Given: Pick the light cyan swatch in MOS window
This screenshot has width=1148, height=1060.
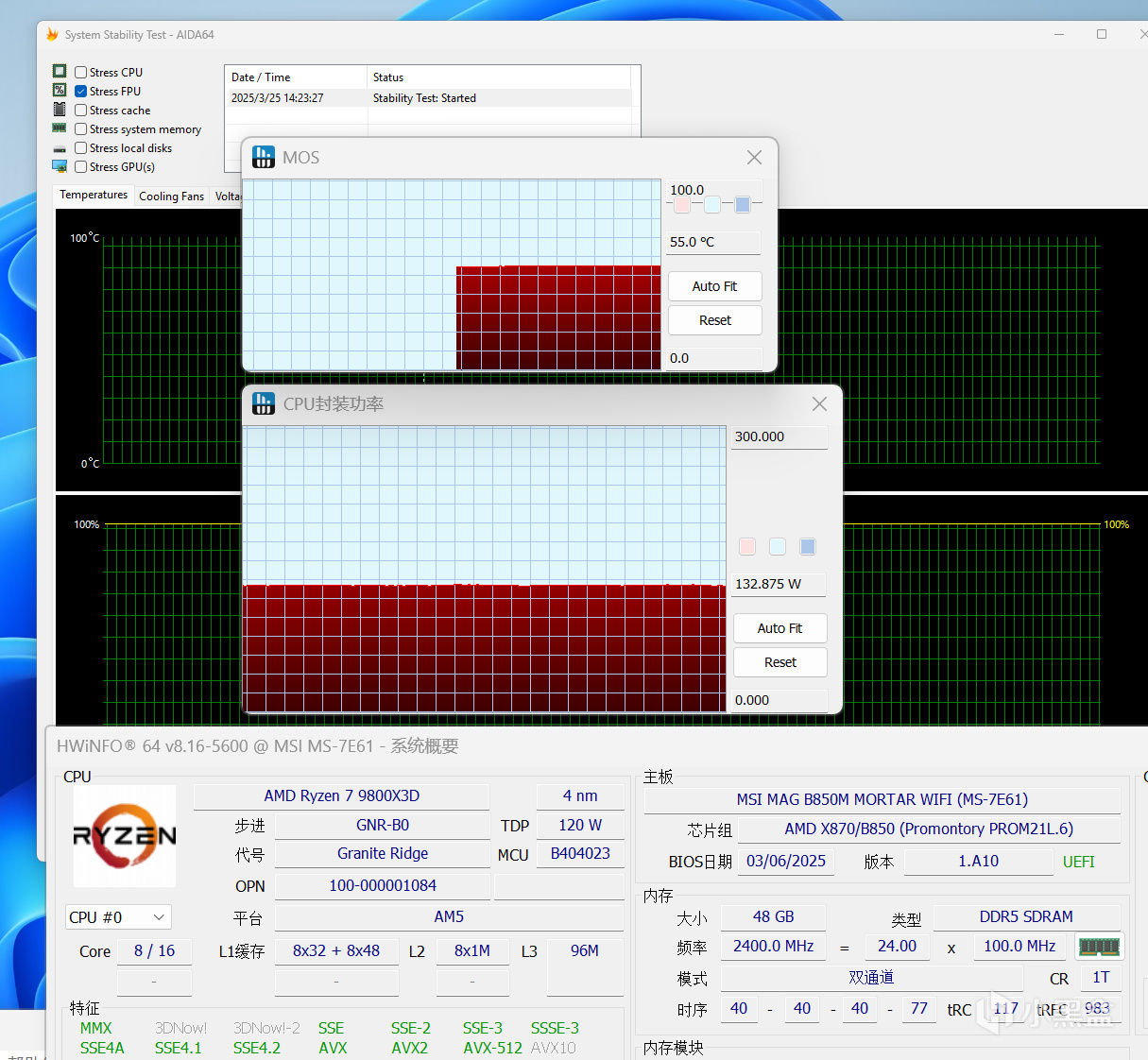Looking at the screenshot, I should 712,204.
